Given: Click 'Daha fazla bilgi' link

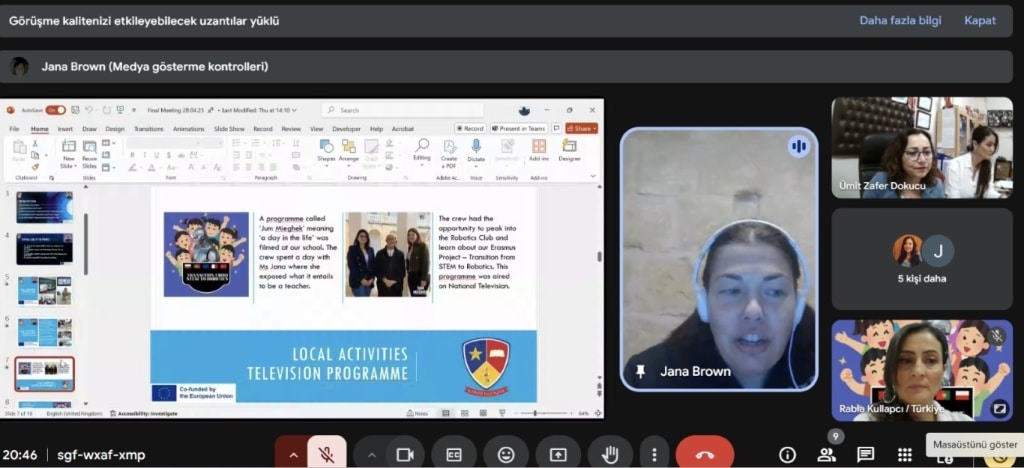Looking at the screenshot, I should (899, 20).
